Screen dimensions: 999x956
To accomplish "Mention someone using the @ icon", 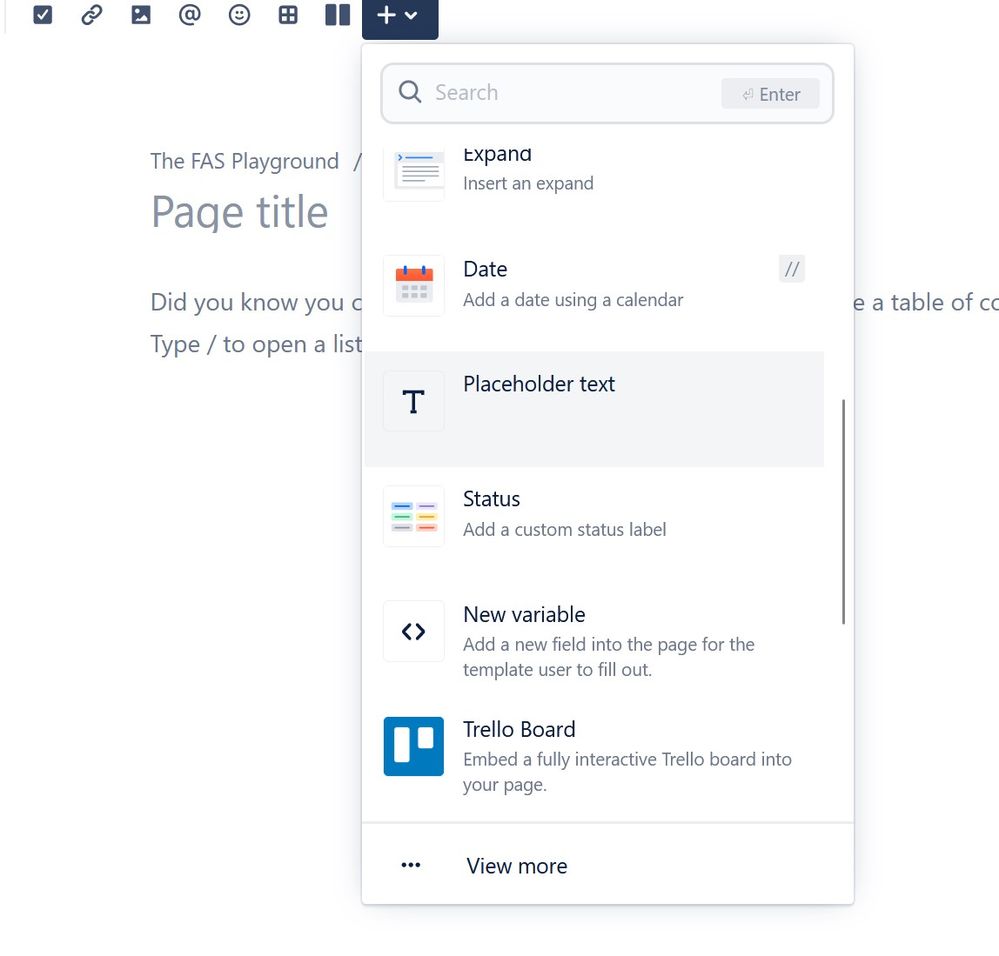I will click(190, 14).
